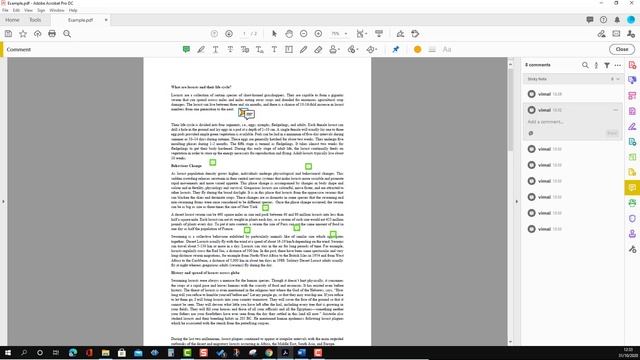Bookmark the file with the star icon

coord(23,34)
